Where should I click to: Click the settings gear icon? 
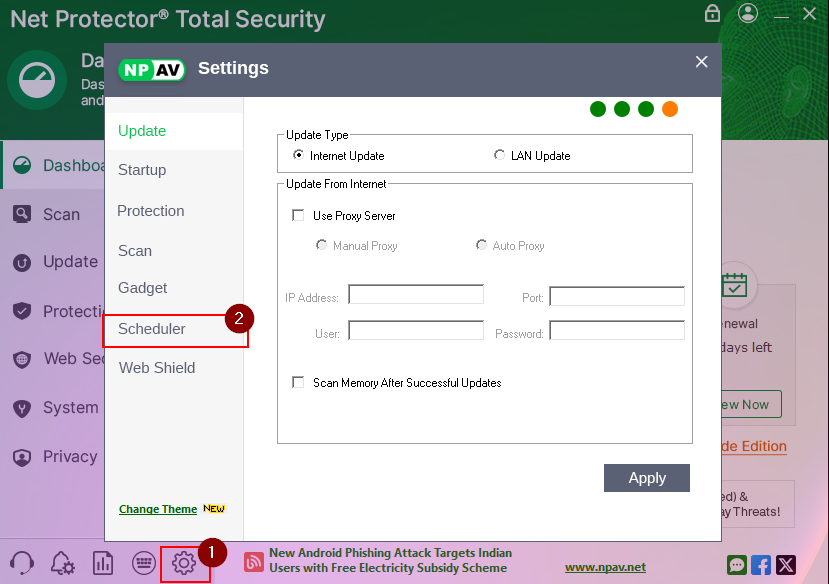click(x=184, y=563)
